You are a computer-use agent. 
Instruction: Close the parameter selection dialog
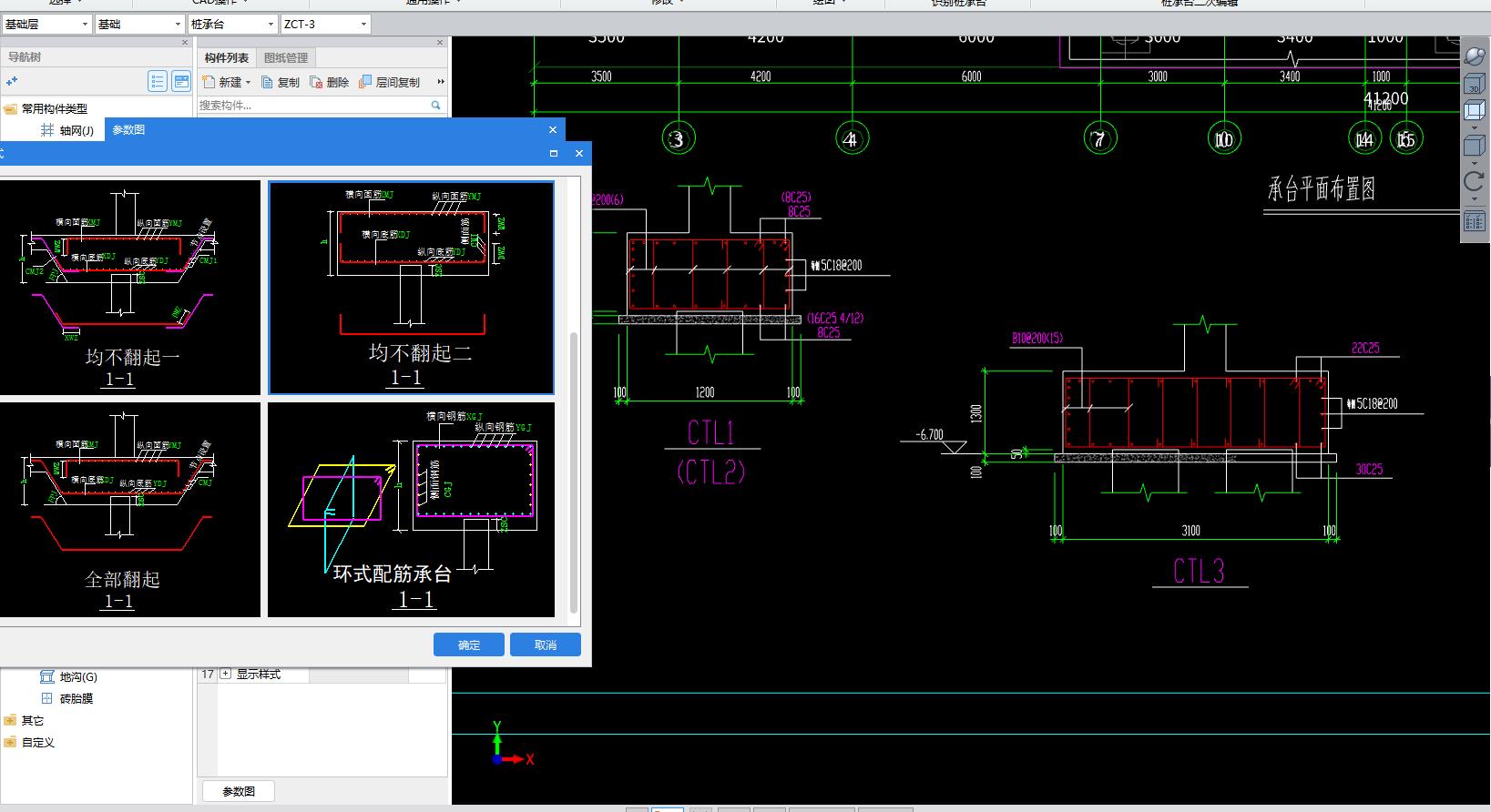[x=578, y=154]
